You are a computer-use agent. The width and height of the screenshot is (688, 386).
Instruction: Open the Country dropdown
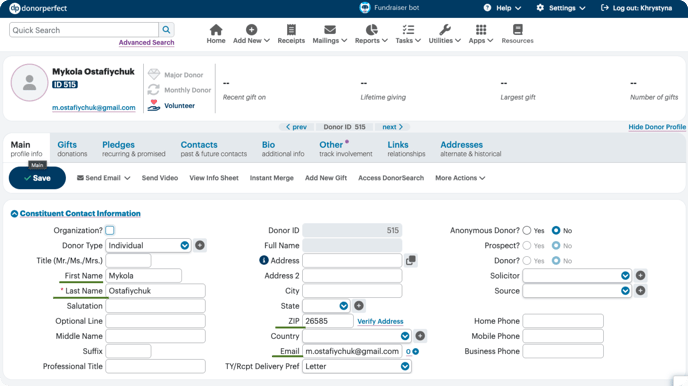coord(357,336)
